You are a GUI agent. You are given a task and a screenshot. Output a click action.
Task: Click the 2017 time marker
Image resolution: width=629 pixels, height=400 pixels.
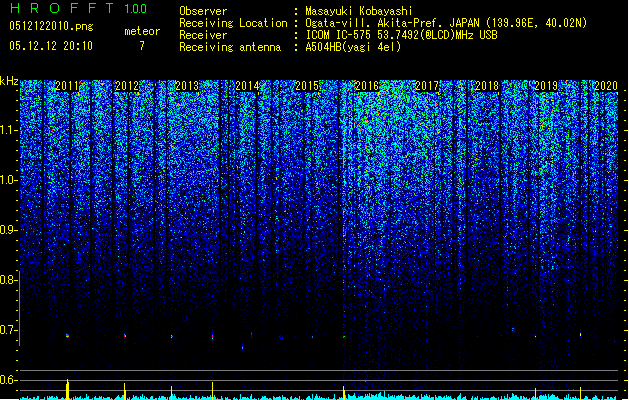tap(427, 86)
